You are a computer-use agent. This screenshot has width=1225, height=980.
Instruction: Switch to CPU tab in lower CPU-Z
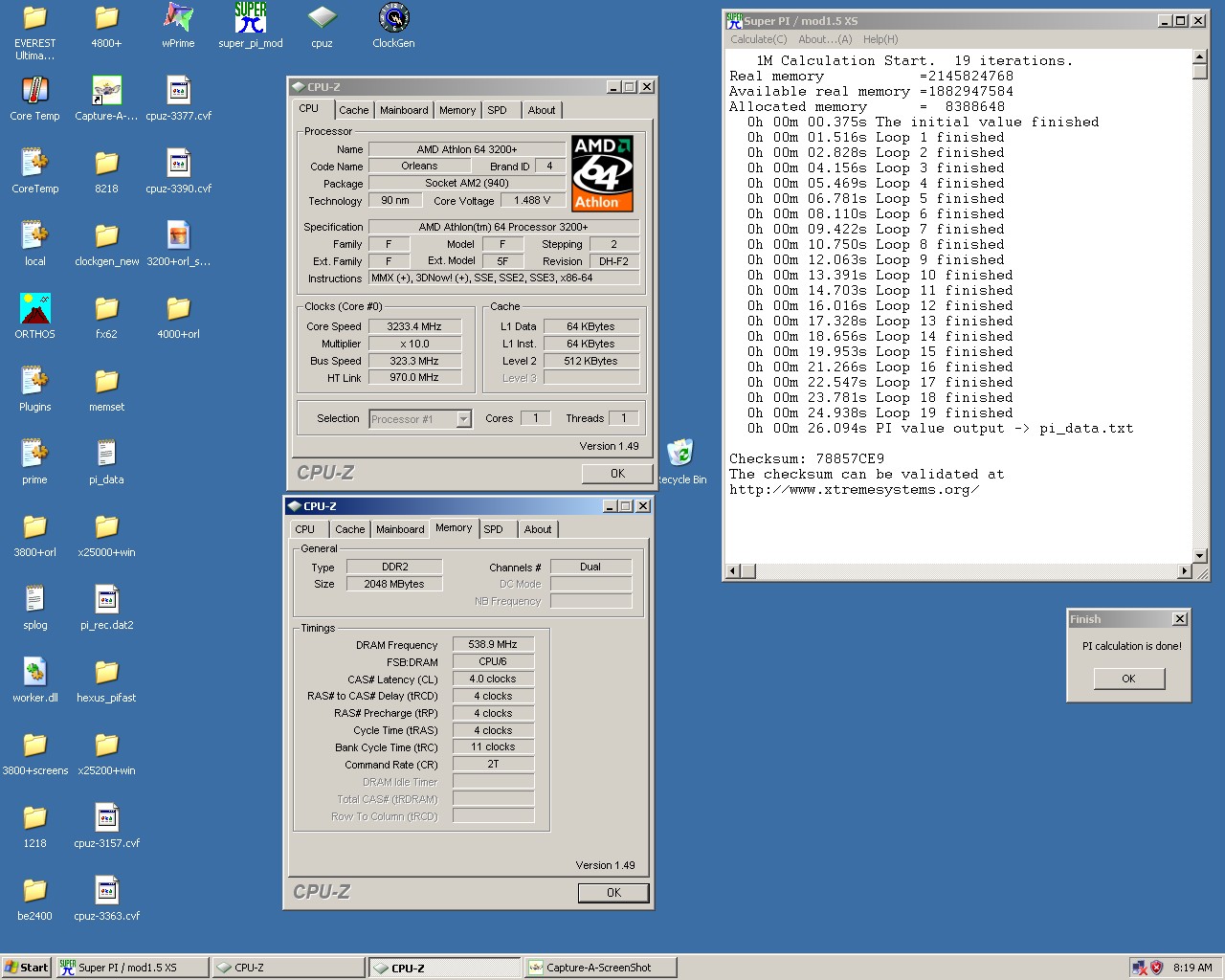[x=305, y=529]
